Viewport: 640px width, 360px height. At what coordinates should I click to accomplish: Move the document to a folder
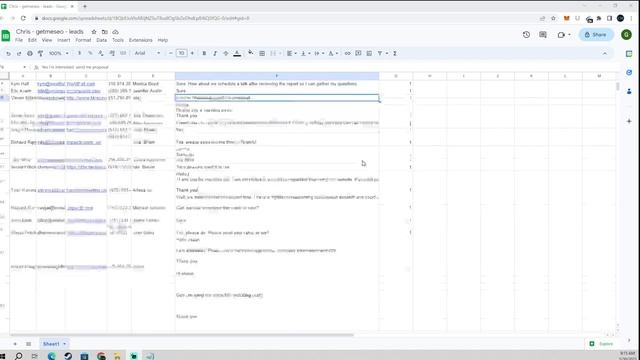coord(105,32)
